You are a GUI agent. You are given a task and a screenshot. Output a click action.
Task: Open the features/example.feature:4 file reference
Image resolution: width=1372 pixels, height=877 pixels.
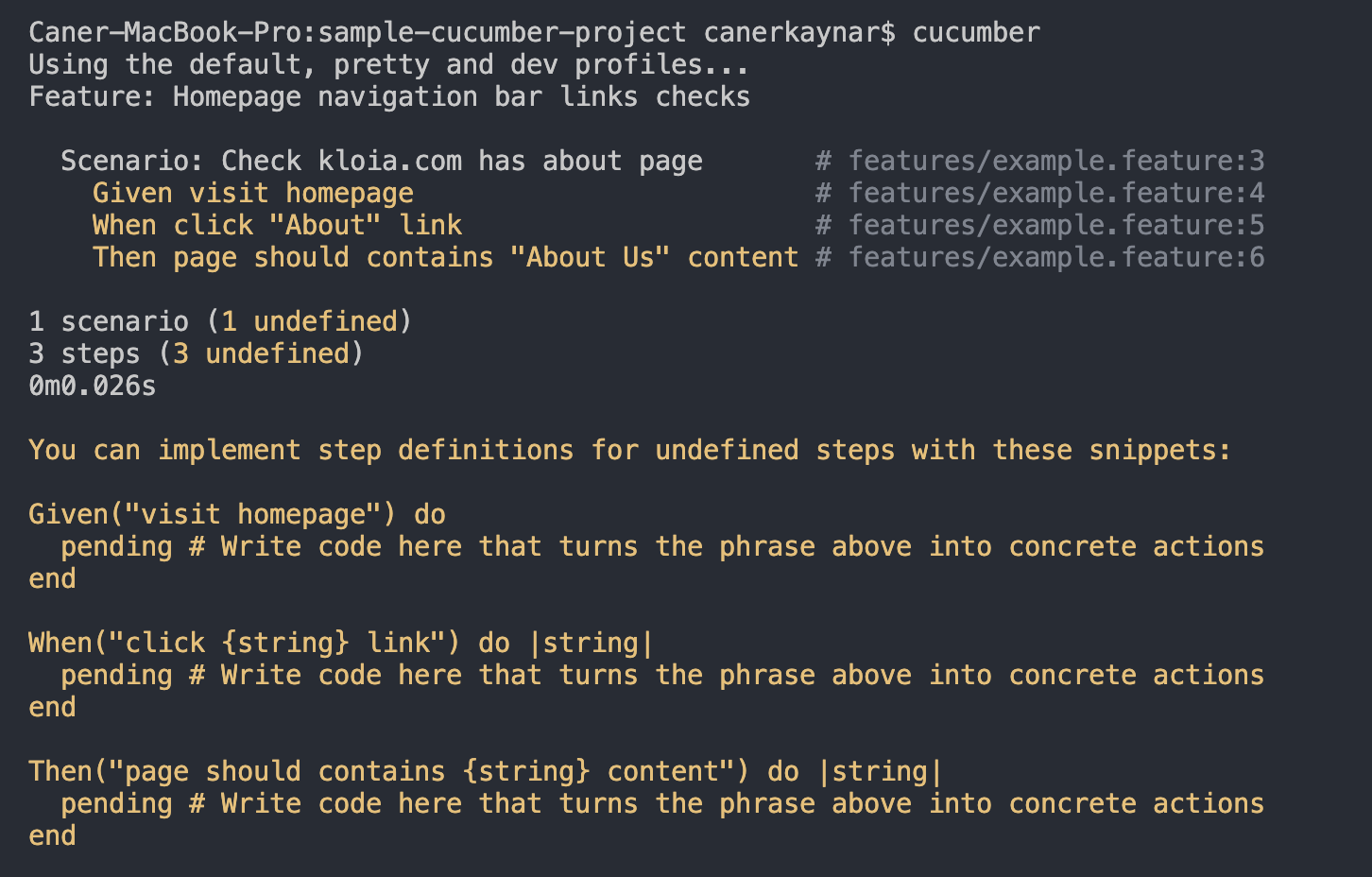click(1055, 194)
